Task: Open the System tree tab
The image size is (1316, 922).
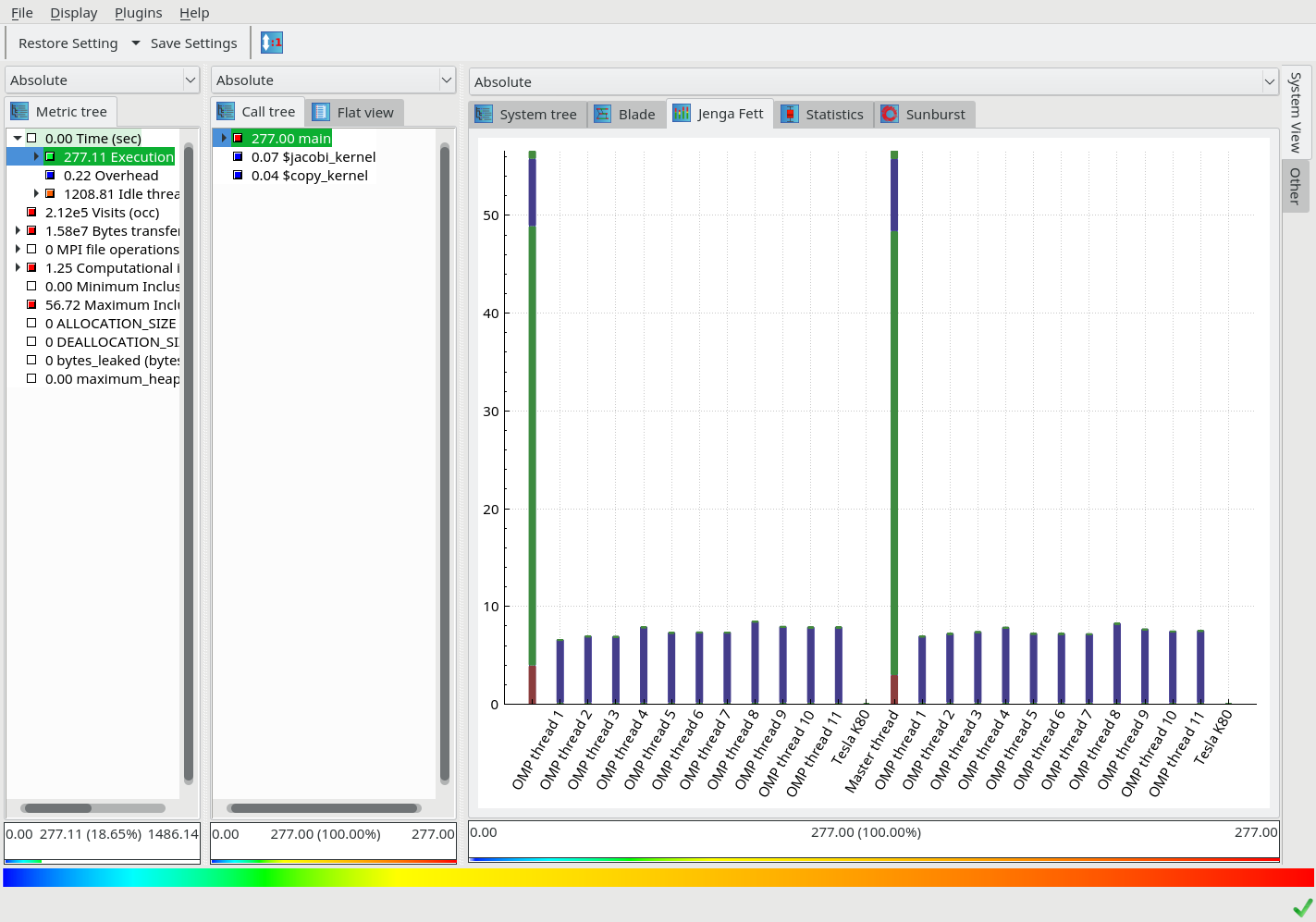Action: (x=527, y=114)
